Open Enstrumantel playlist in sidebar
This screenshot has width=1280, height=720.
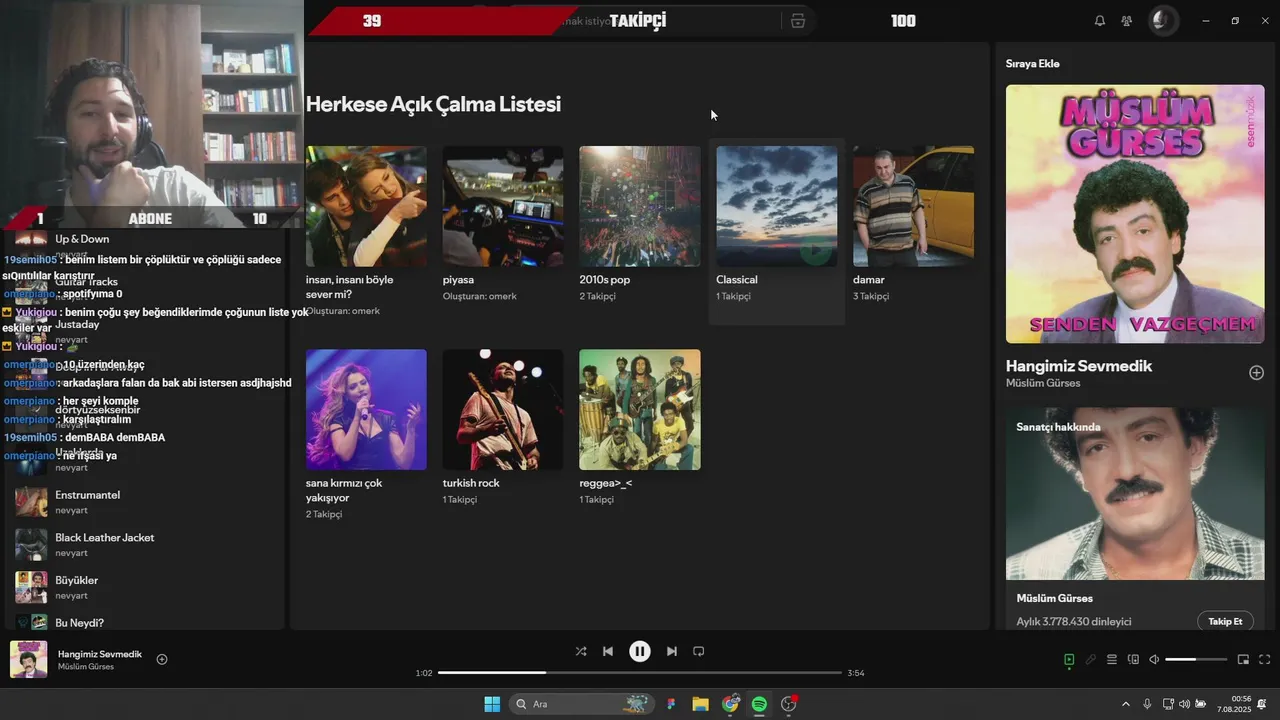[x=145, y=502]
